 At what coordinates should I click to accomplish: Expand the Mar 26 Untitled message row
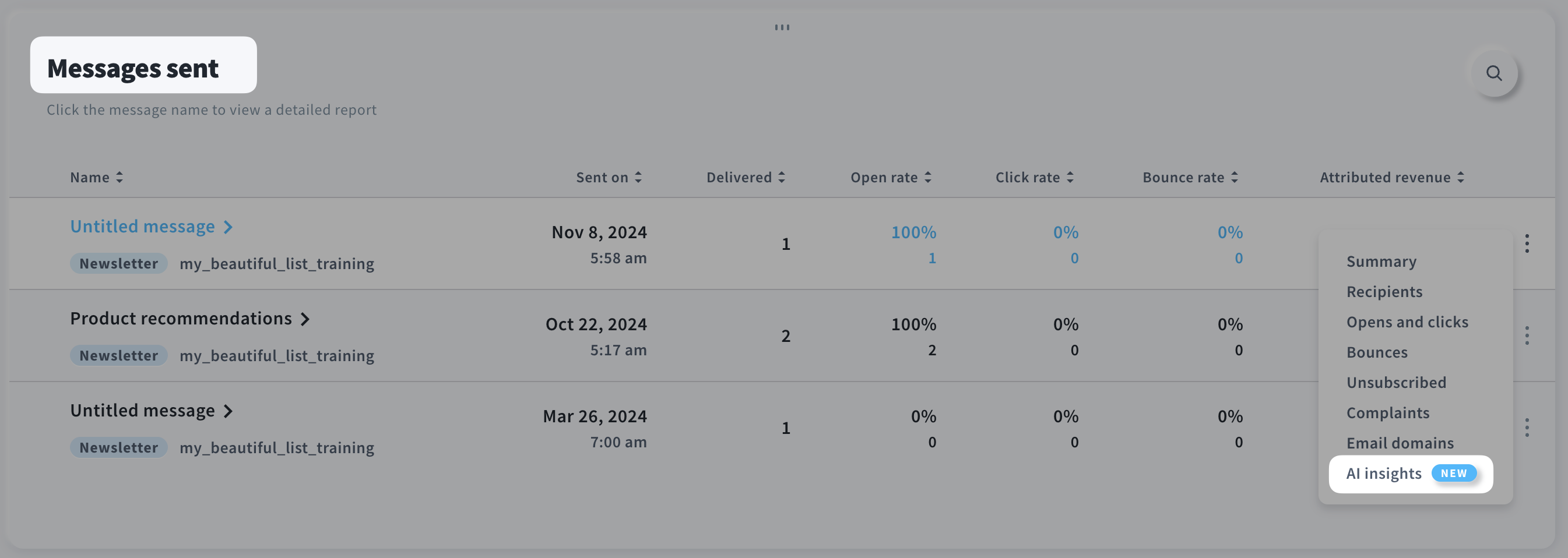coord(229,410)
